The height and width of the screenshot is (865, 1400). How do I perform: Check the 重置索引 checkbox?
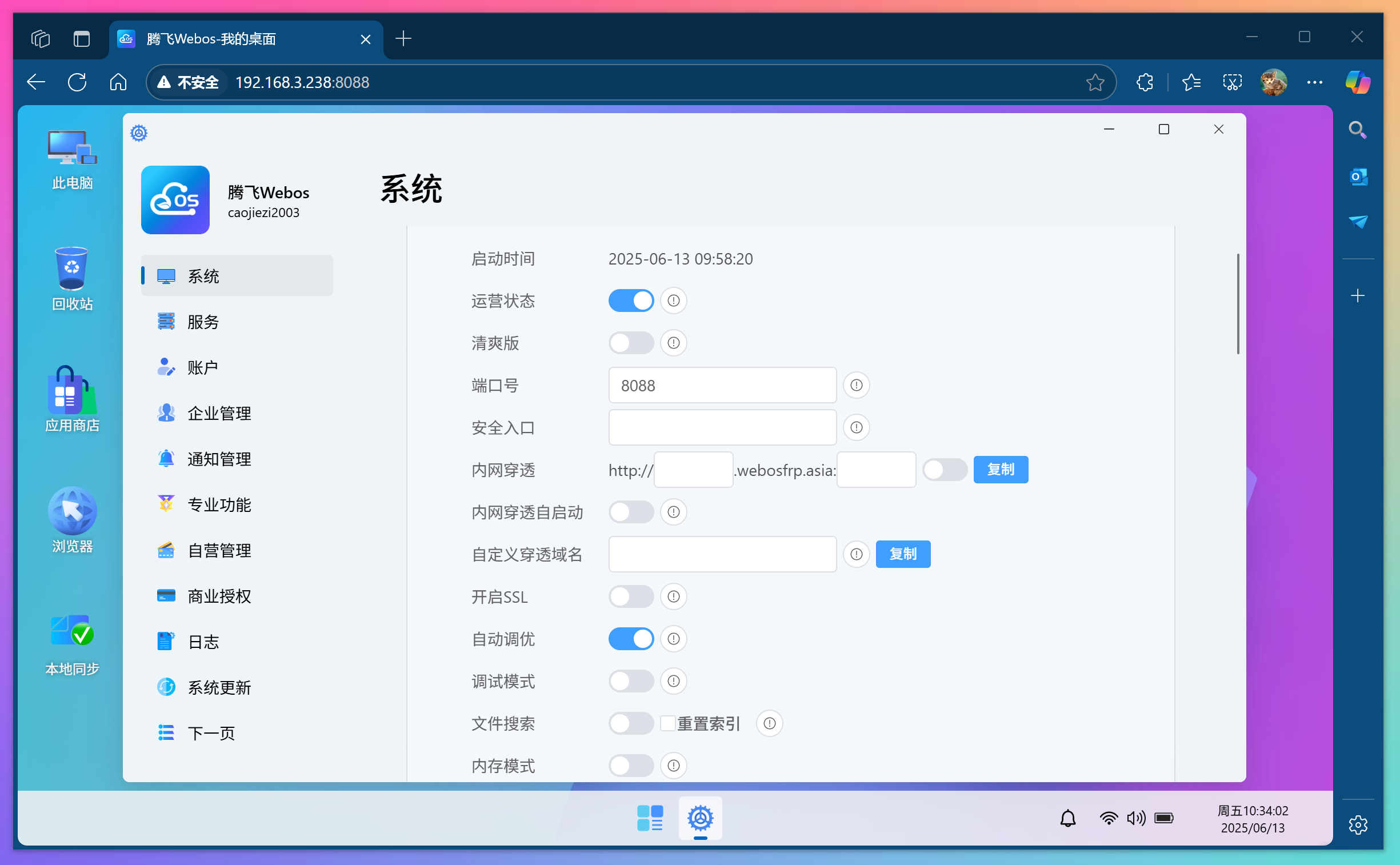(x=667, y=723)
